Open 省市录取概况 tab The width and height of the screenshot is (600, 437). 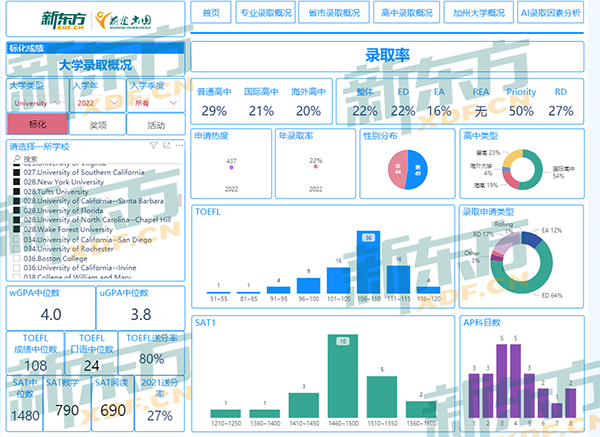pos(334,13)
